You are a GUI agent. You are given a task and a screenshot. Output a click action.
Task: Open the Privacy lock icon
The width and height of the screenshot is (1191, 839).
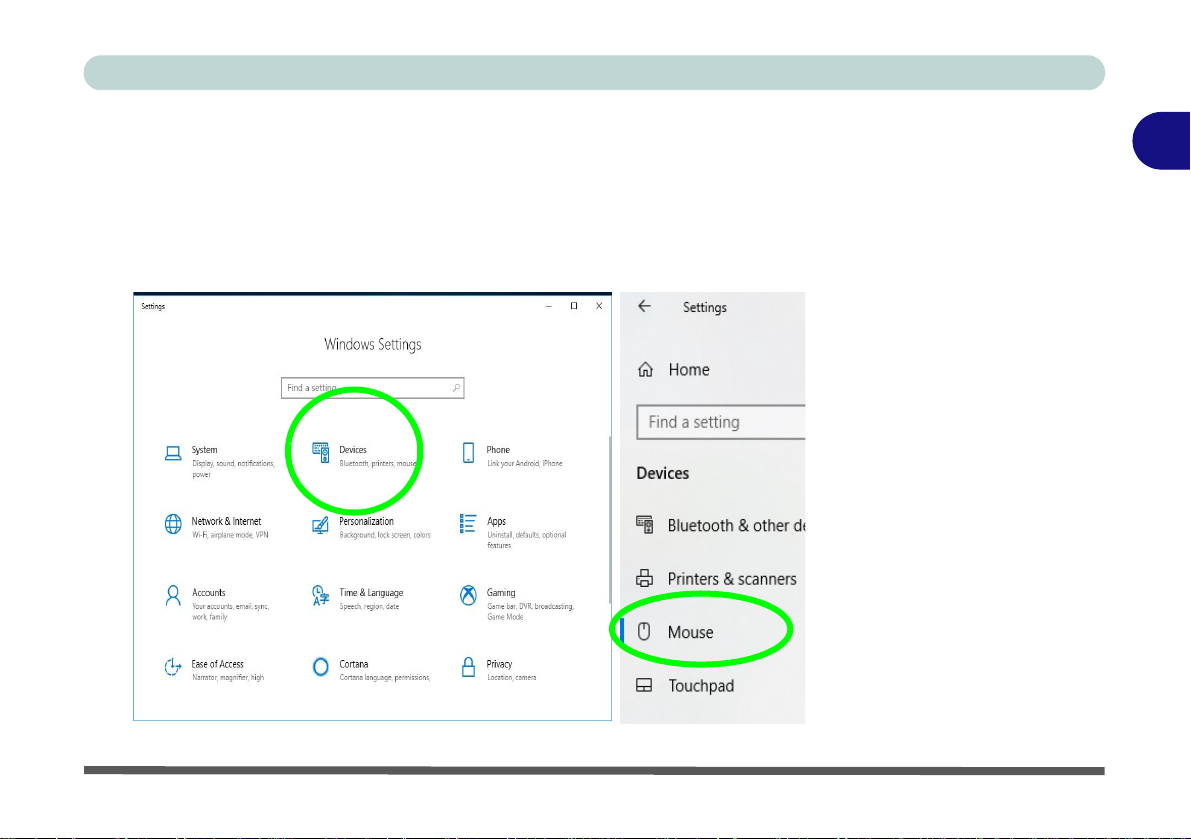tap(468, 667)
